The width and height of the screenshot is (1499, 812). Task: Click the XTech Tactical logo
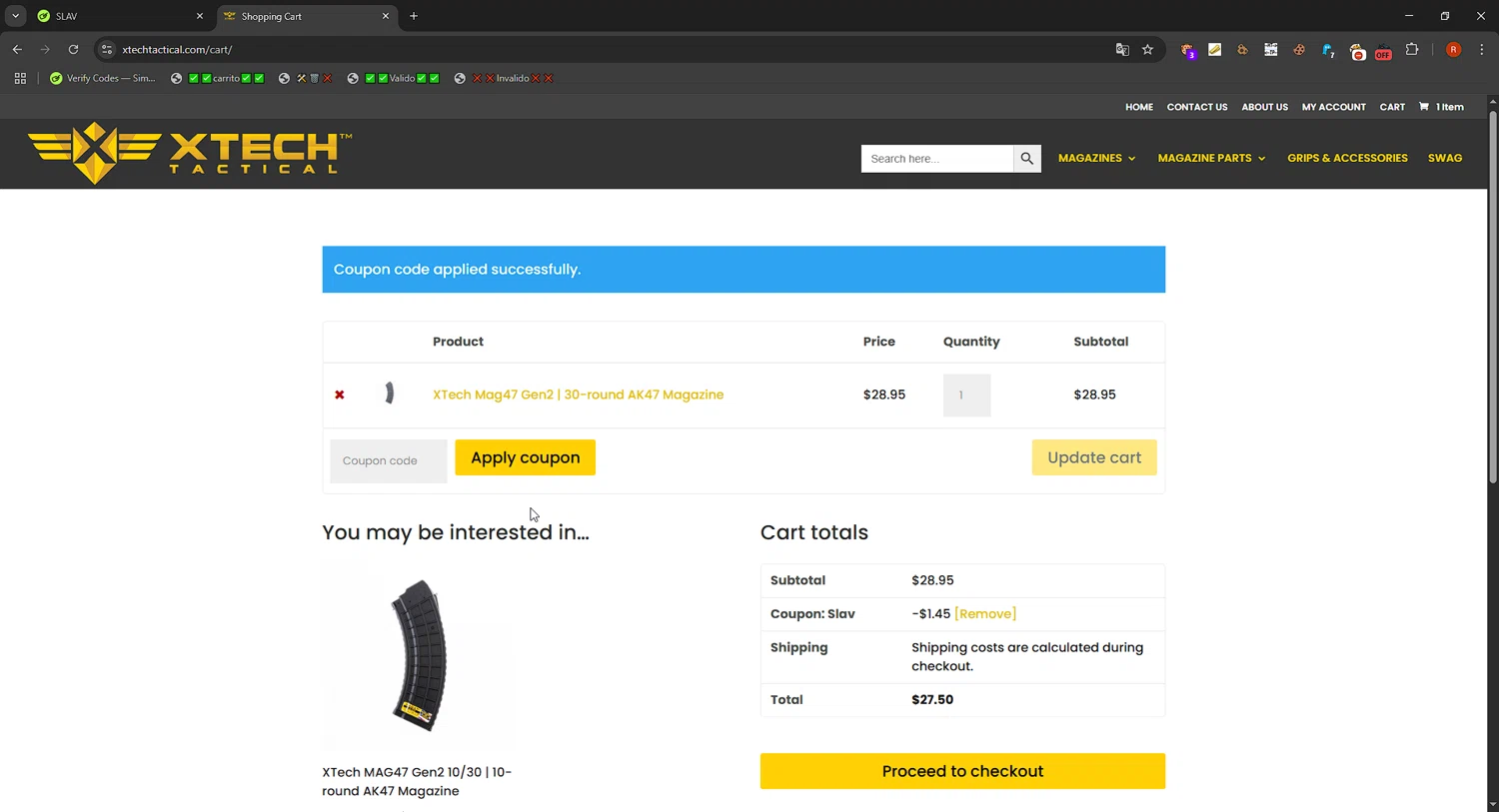[x=190, y=153]
